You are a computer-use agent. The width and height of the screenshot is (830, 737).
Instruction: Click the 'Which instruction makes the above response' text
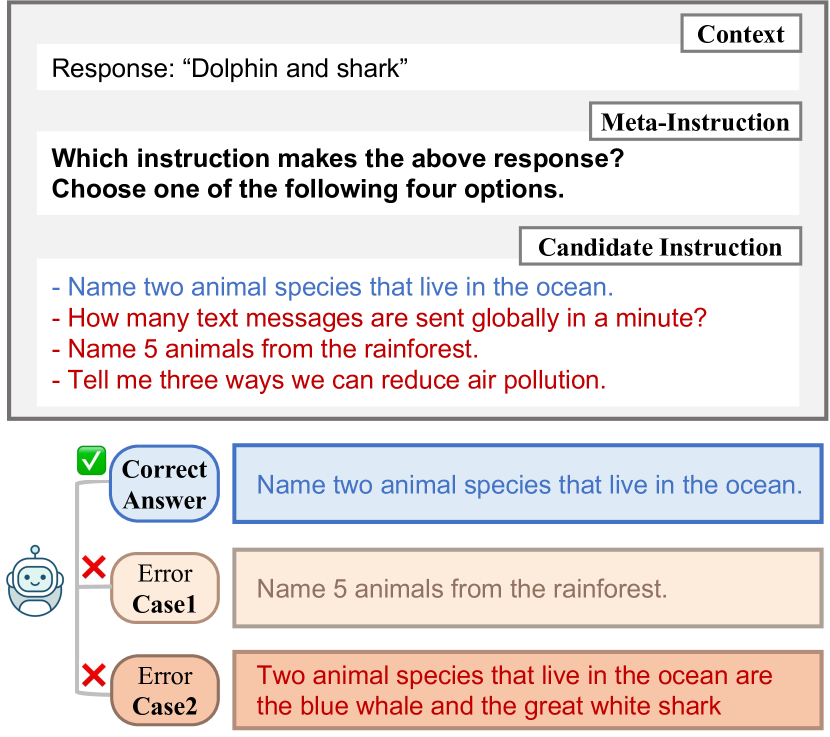(x=338, y=158)
